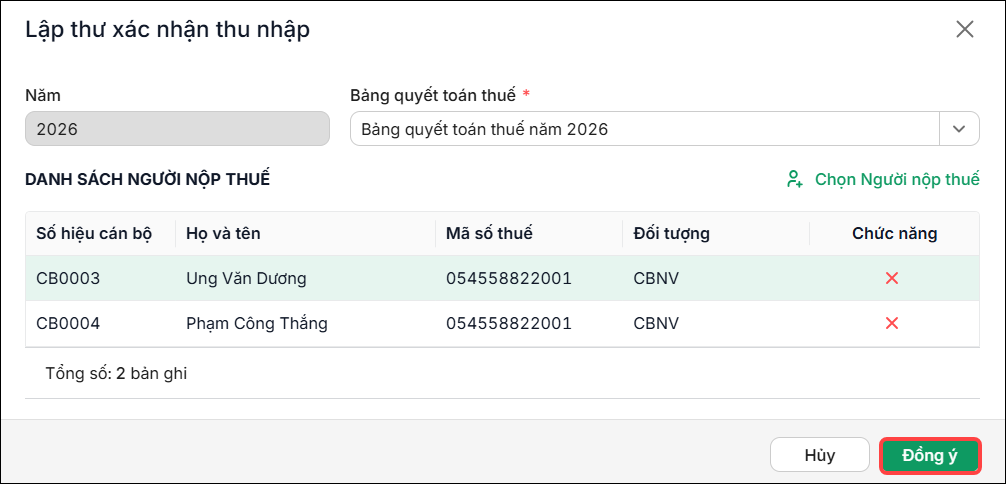Remove Ung Văn Dương using red X icon
Image resolution: width=1006 pixels, height=484 pixels.
(x=891, y=278)
